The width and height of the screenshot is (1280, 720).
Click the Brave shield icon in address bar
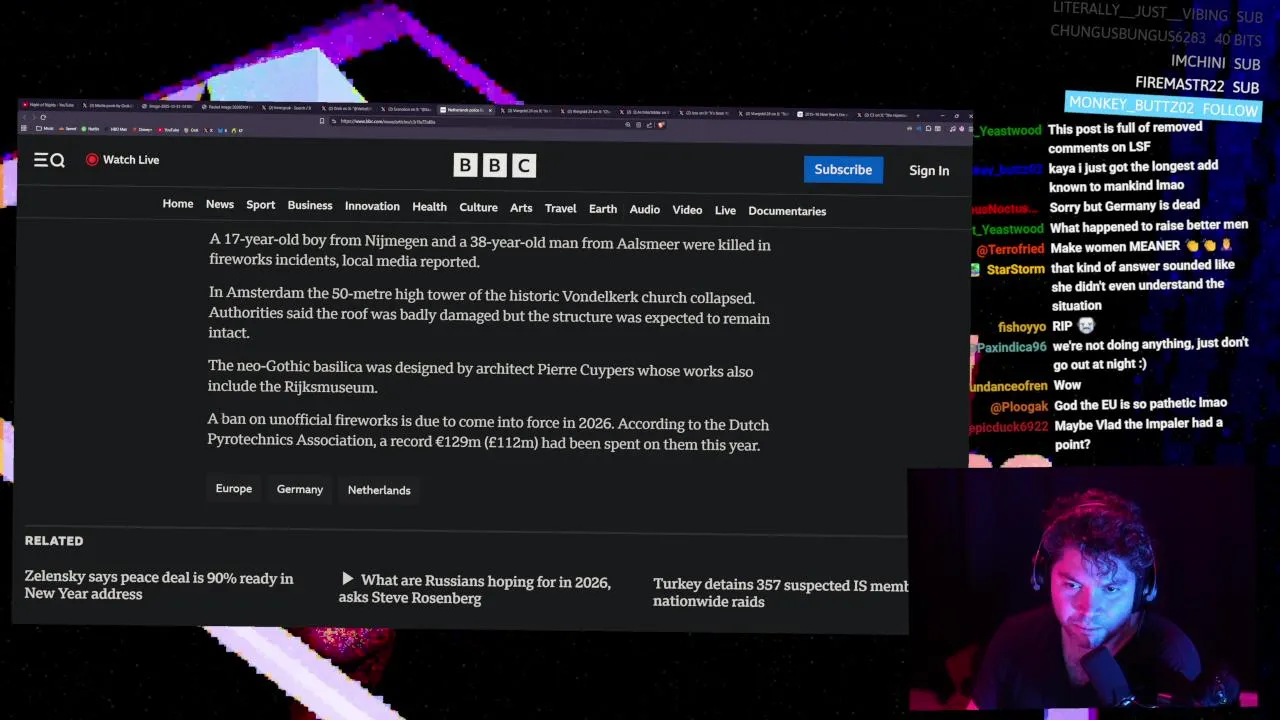click(x=661, y=125)
